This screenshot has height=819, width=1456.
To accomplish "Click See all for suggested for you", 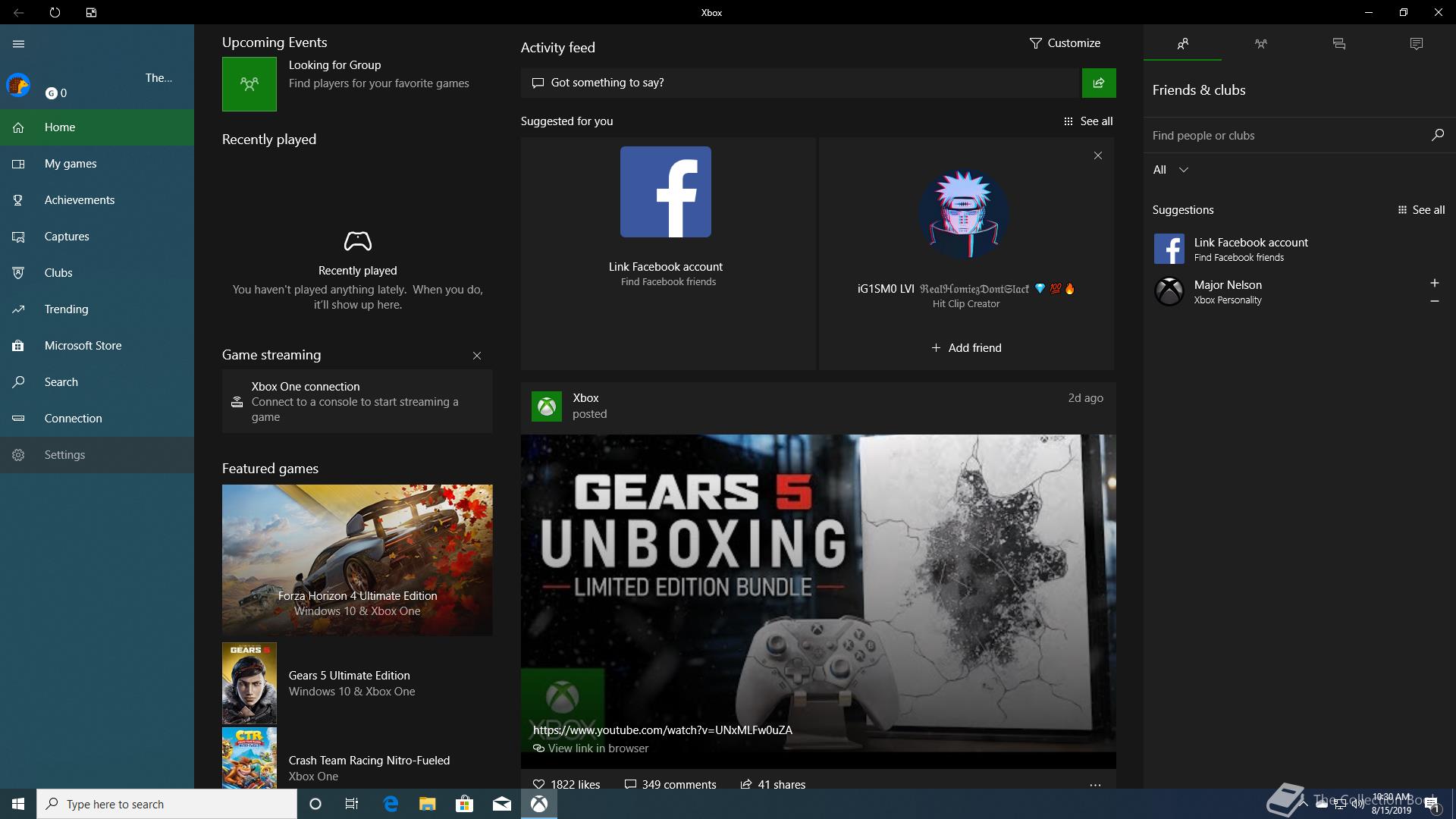I will pos(1088,121).
